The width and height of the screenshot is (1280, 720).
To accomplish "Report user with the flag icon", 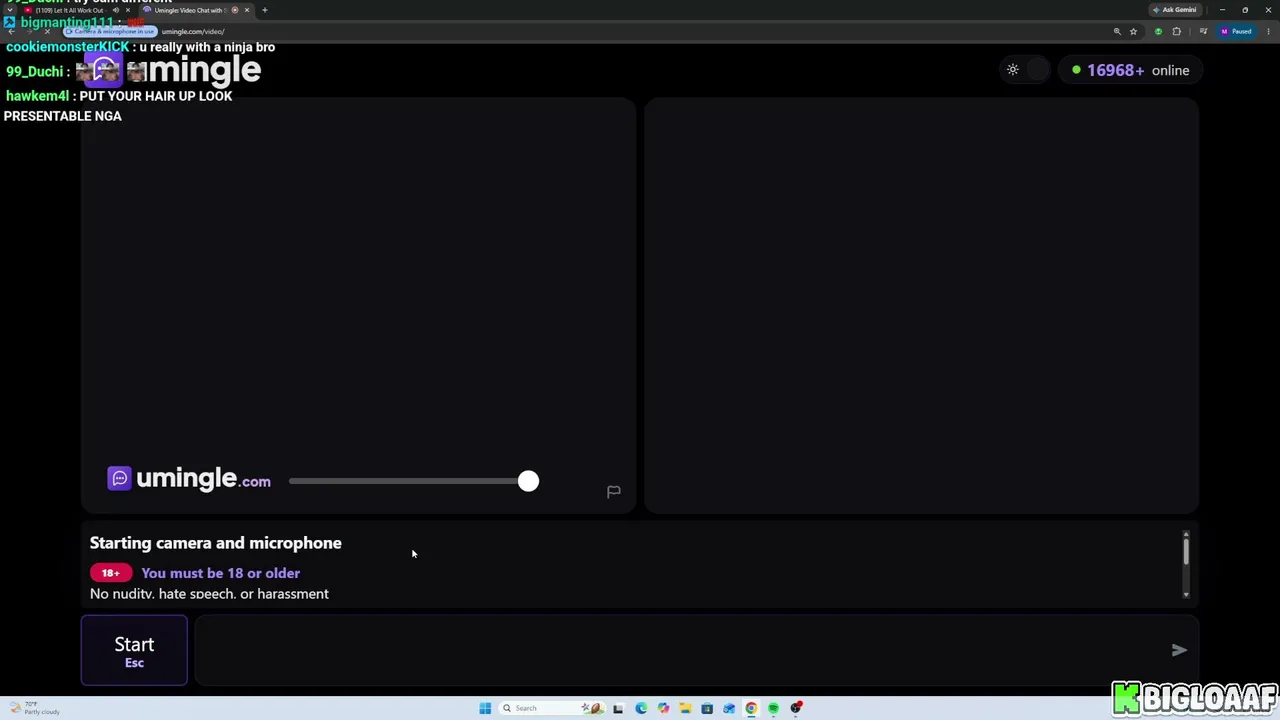I will 614,491.
